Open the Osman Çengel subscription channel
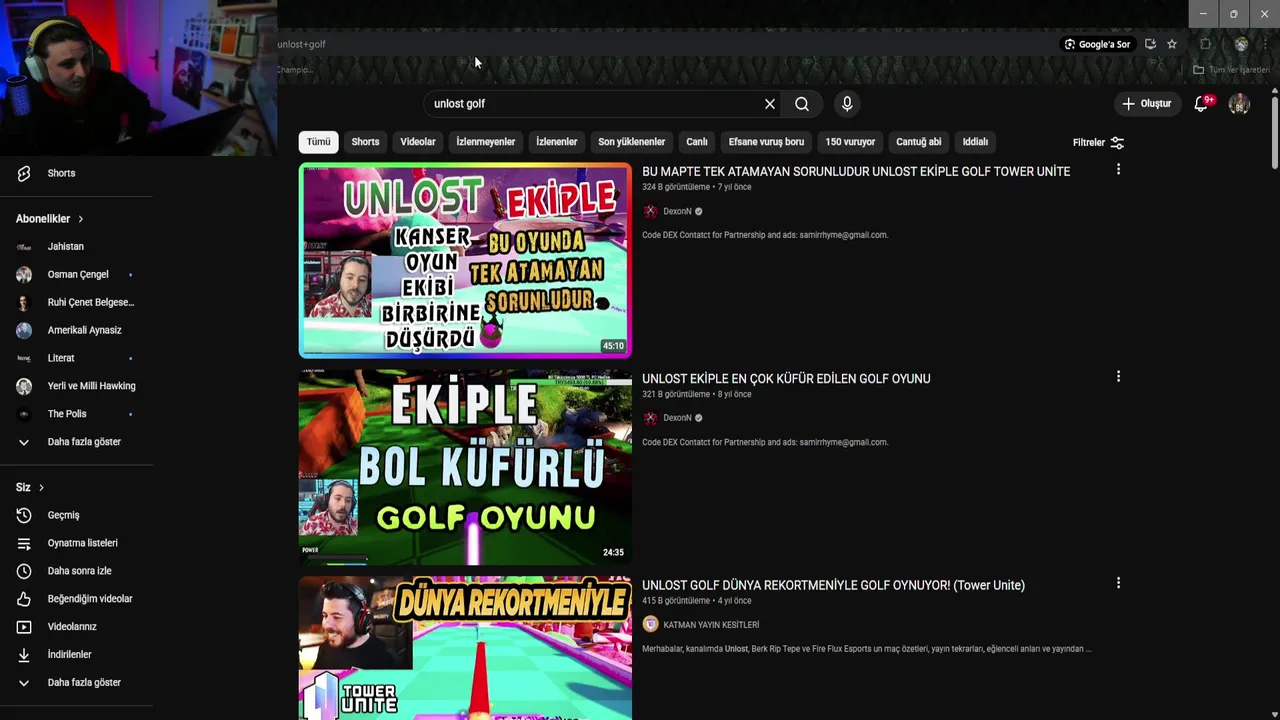Screen dimensions: 1280x720 pos(76,274)
